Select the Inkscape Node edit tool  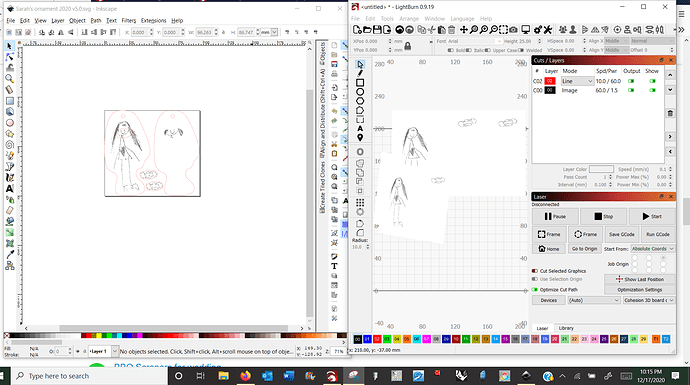click(x=9, y=57)
